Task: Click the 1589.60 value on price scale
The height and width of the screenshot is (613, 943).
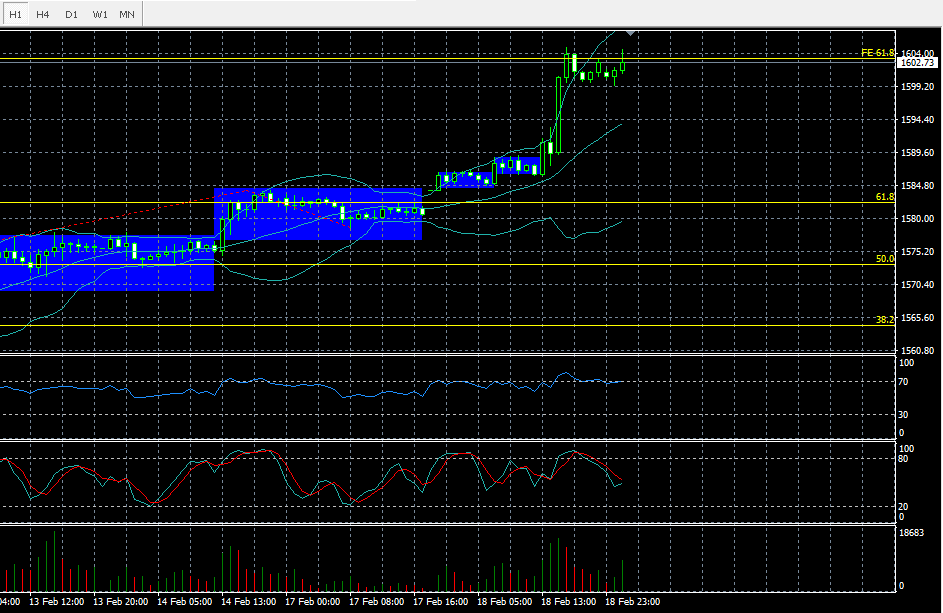Action: point(916,153)
